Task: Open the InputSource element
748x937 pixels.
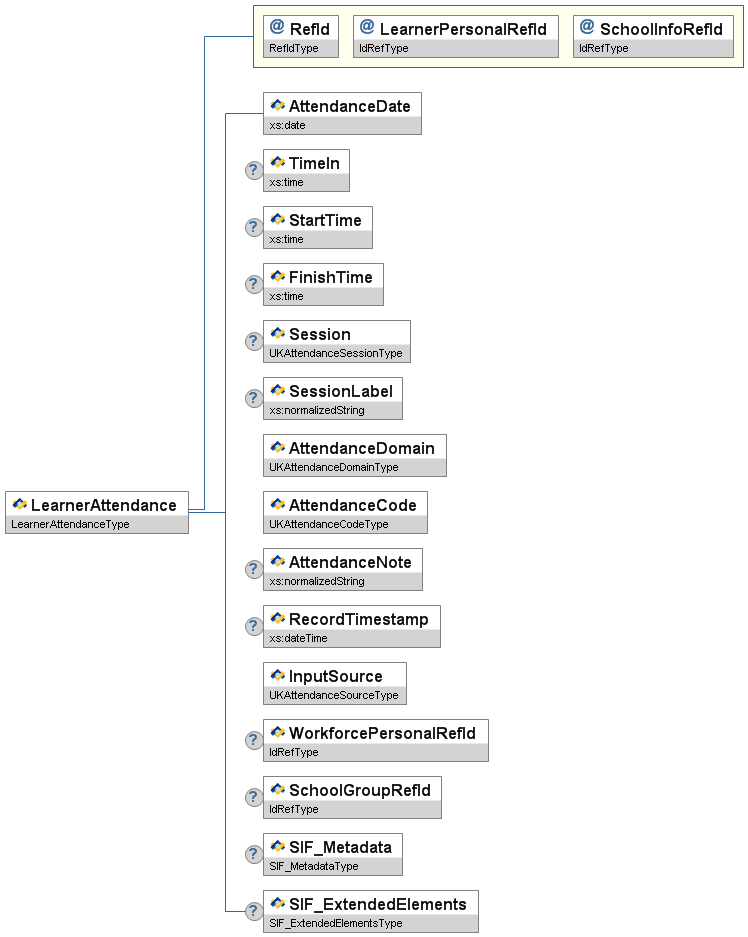Action: click(x=335, y=676)
